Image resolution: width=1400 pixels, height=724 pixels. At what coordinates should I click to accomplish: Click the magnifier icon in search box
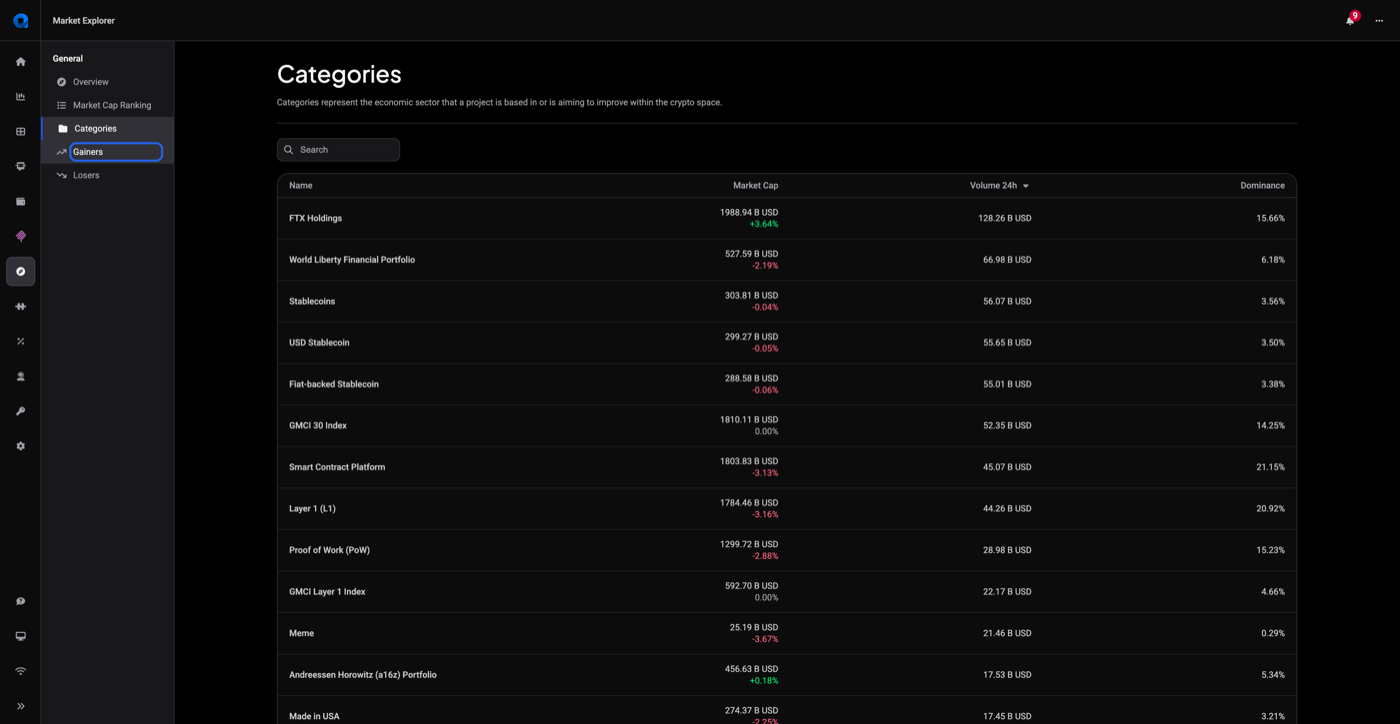[x=289, y=150]
